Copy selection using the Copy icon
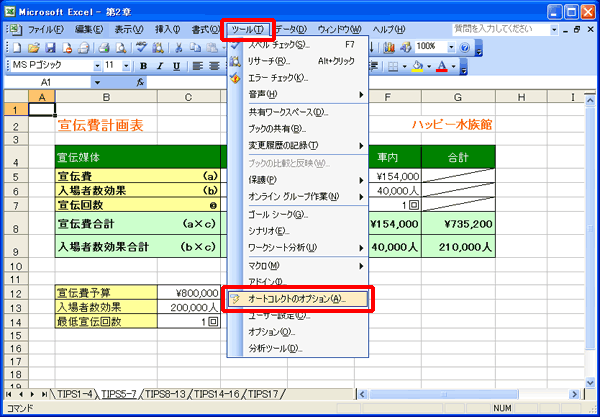The image size is (600, 417). click(196, 47)
